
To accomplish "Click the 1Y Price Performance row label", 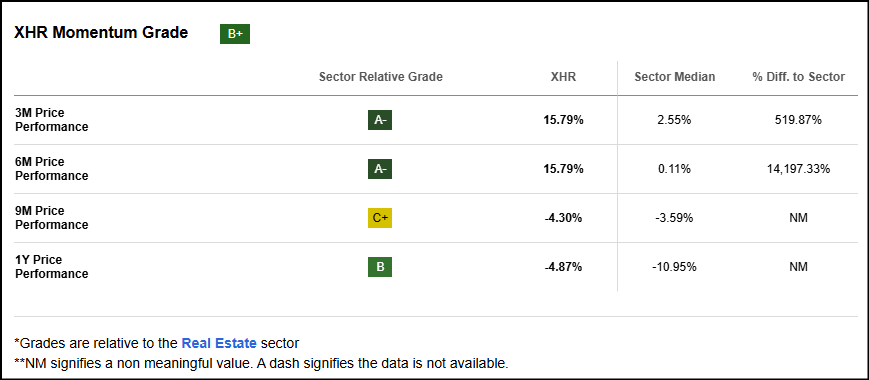I will (52, 267).
